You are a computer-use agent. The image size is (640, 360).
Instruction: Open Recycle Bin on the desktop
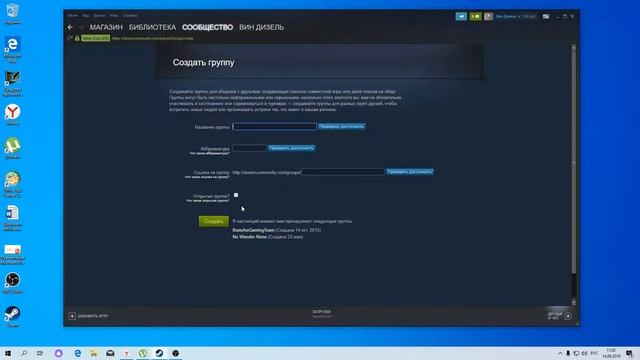coord(12,13)
